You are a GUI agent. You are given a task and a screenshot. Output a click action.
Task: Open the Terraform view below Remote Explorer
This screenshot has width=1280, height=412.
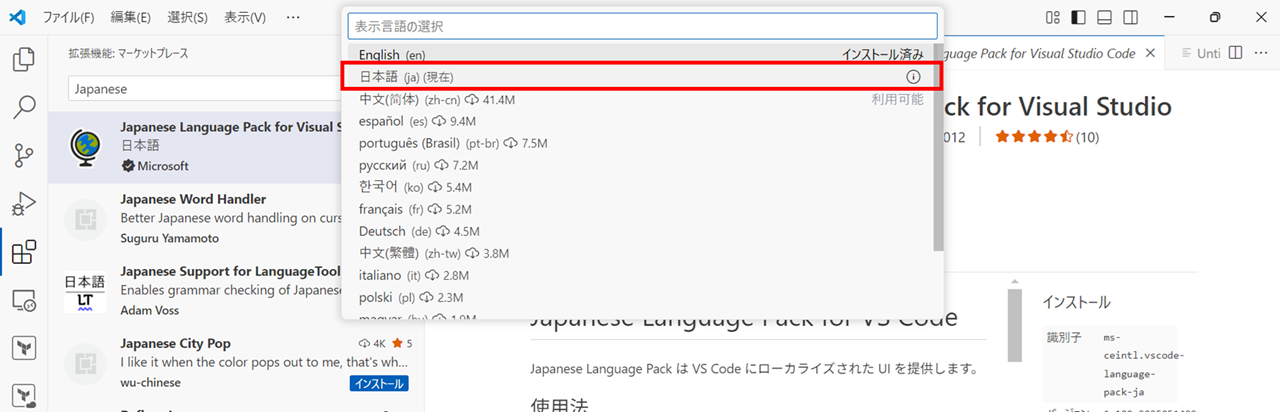[x=24, y=348]
